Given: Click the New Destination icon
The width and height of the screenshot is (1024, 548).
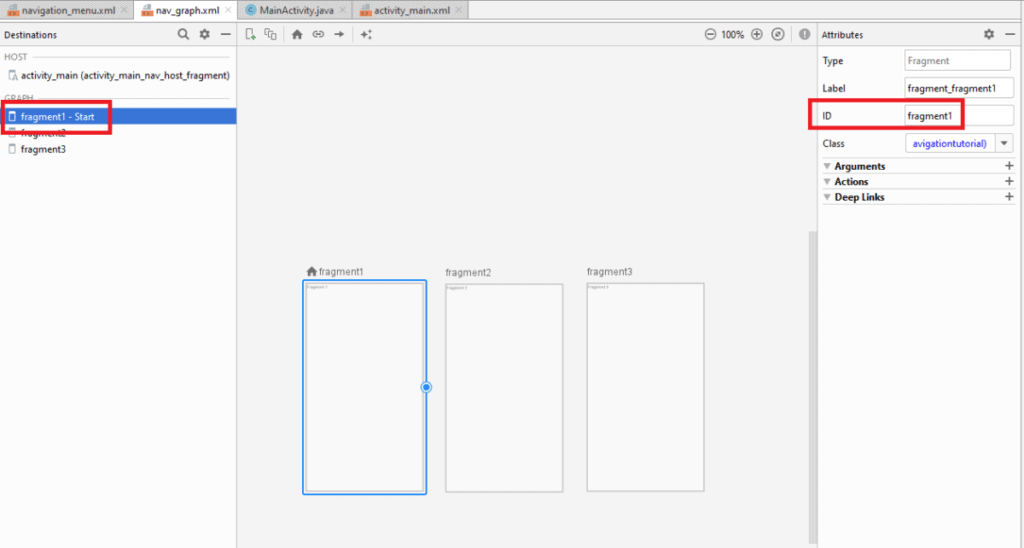Looking at the screenshot, I should pos(251,34).
